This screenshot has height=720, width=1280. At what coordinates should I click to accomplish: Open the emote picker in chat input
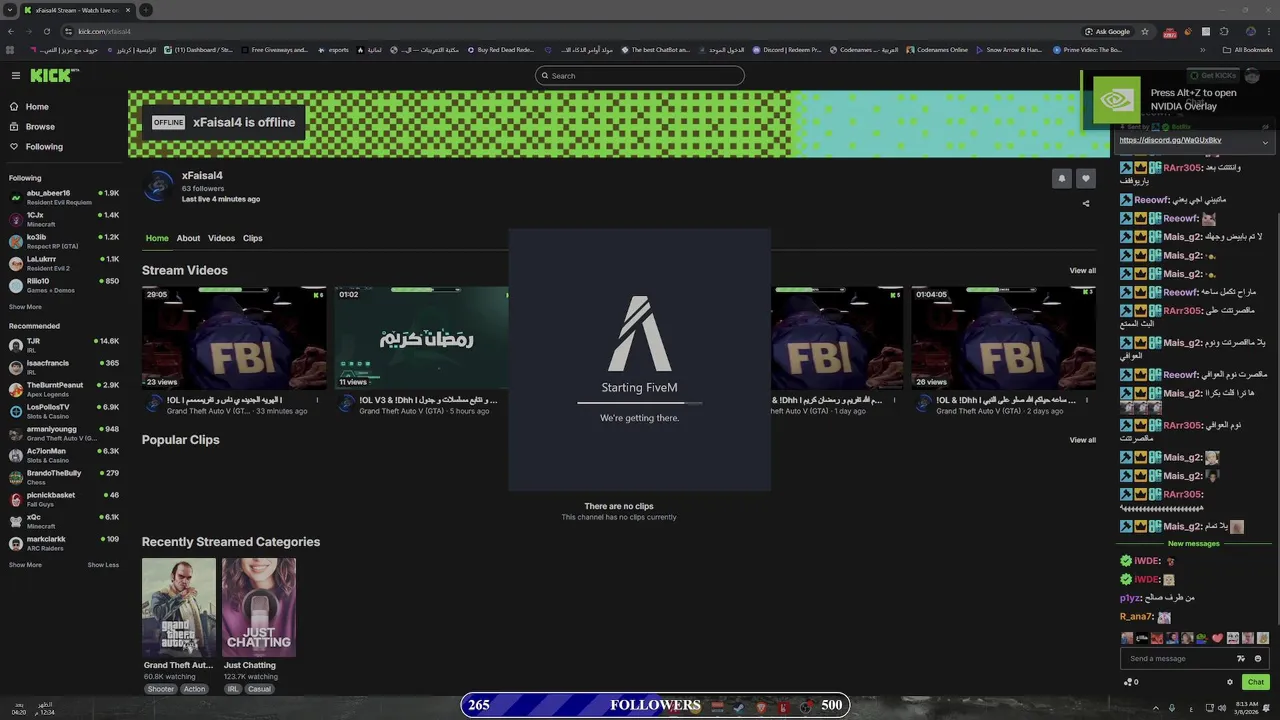pyautogui.click(x=1258, y=659)
